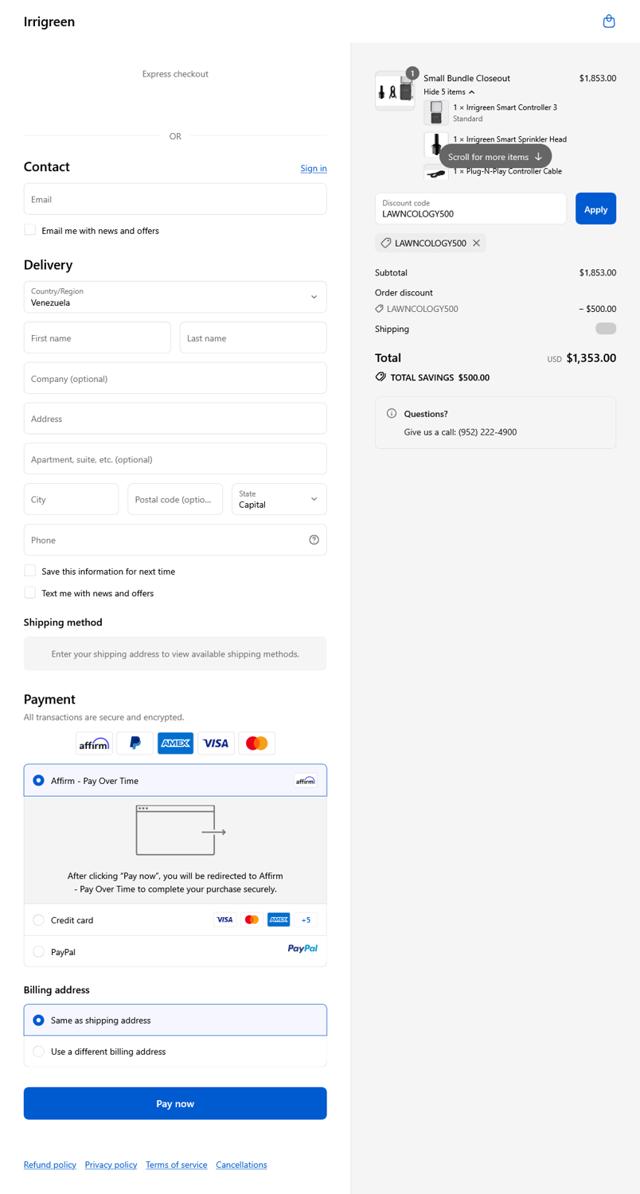
Task: Click the Irrigreen Smart Controller 3 thumbnail
Action: point(436,113)
